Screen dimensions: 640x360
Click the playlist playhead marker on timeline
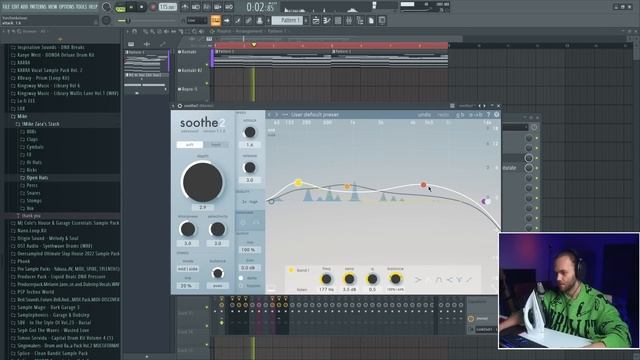254,44
